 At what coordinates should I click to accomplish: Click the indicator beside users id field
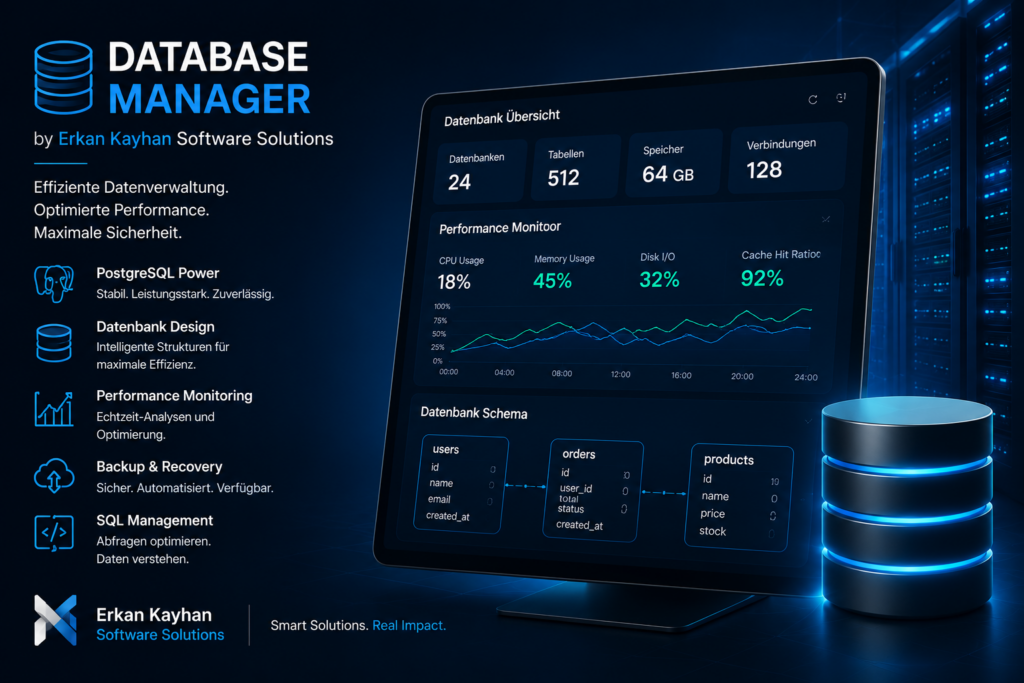click(x=492, y=469)
